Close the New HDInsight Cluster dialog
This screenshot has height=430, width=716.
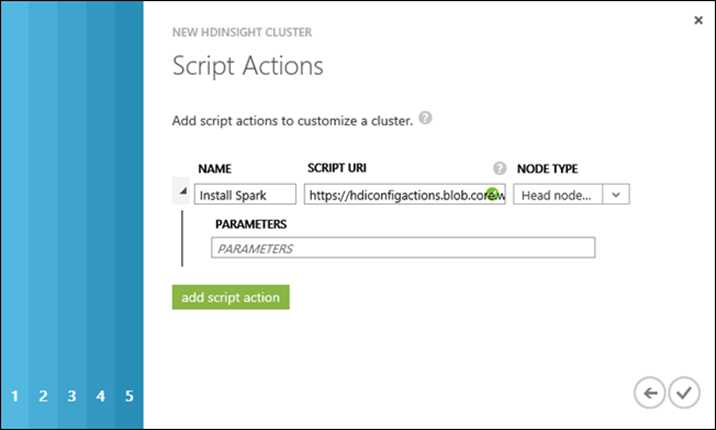(698, 20)
